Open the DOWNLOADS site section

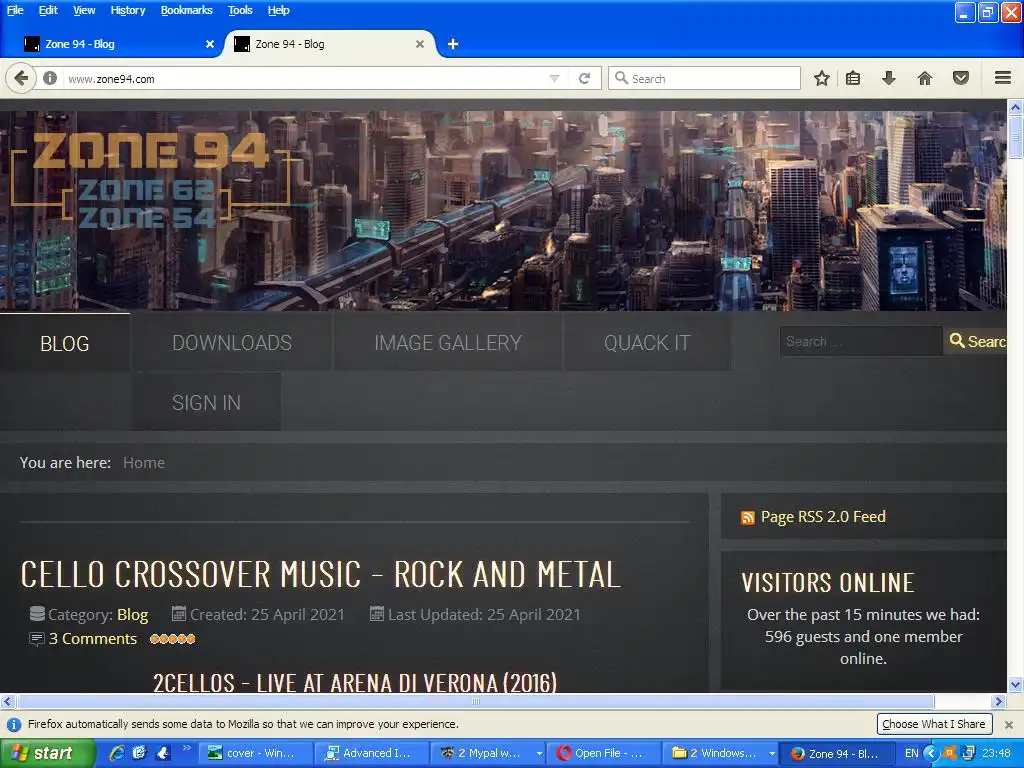[232, 343]
